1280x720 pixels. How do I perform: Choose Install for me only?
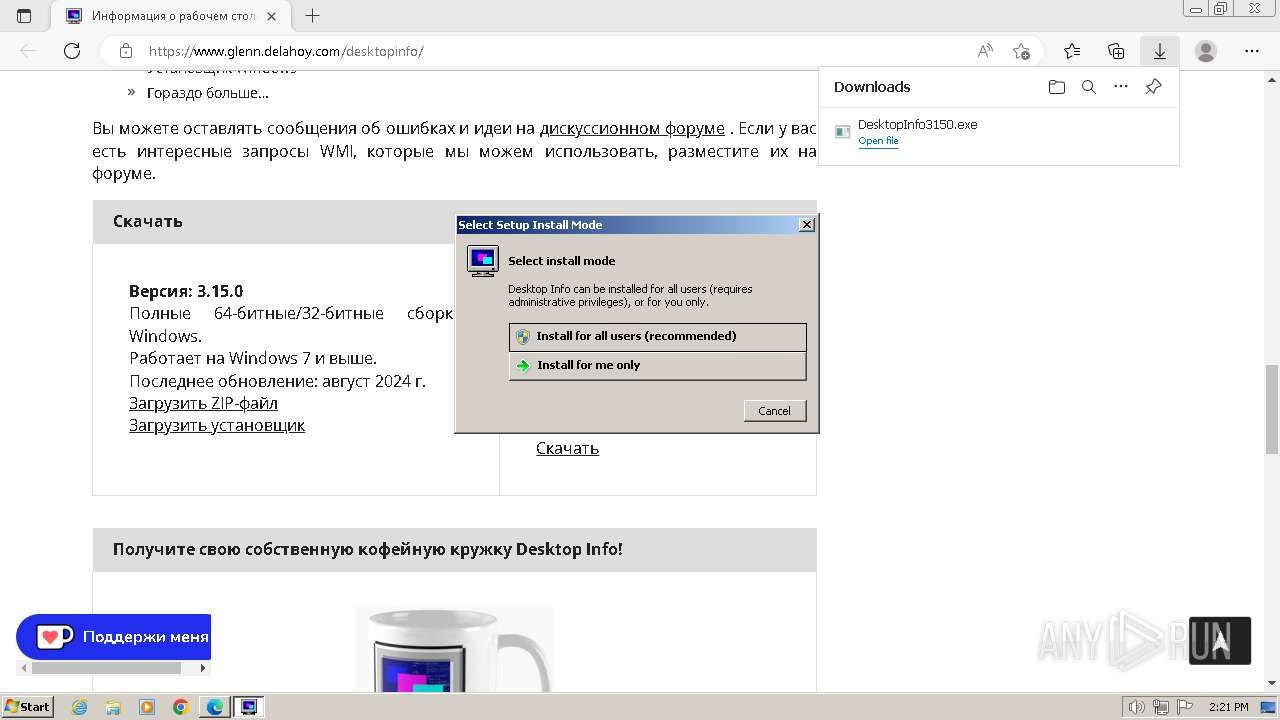pos(657,365)
